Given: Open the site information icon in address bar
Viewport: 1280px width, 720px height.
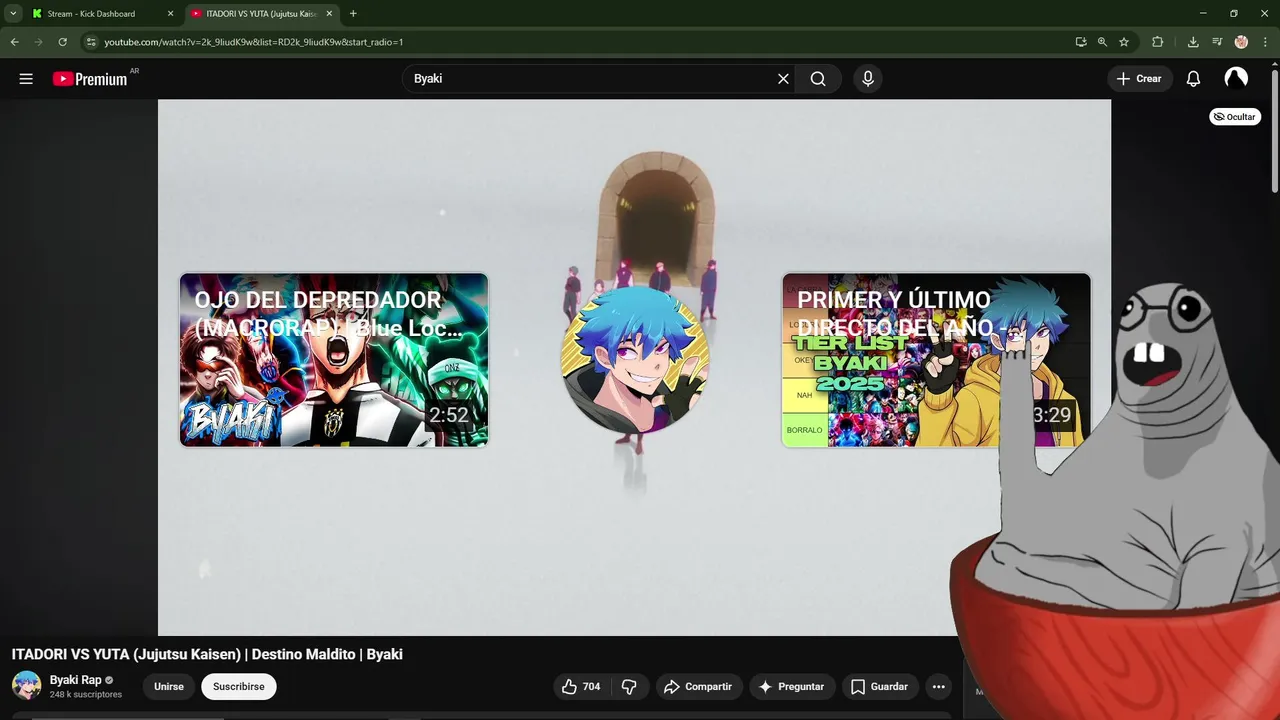Looking at the screenshot, I should 91,42.
